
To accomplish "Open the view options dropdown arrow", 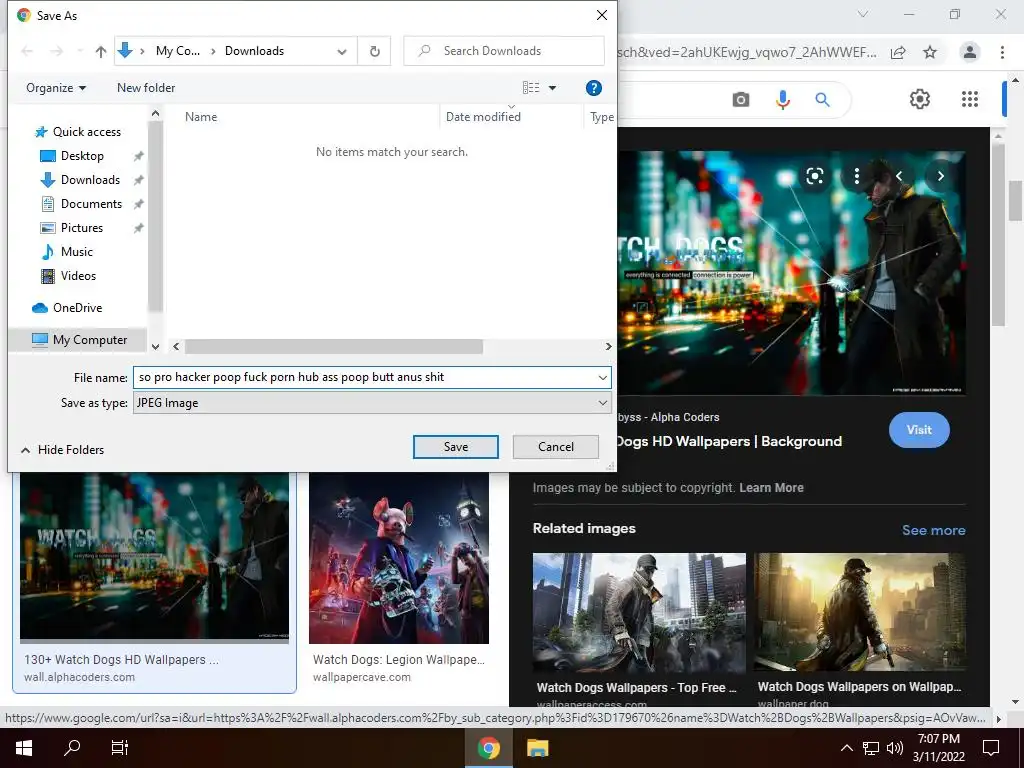I will coord(552,88).
